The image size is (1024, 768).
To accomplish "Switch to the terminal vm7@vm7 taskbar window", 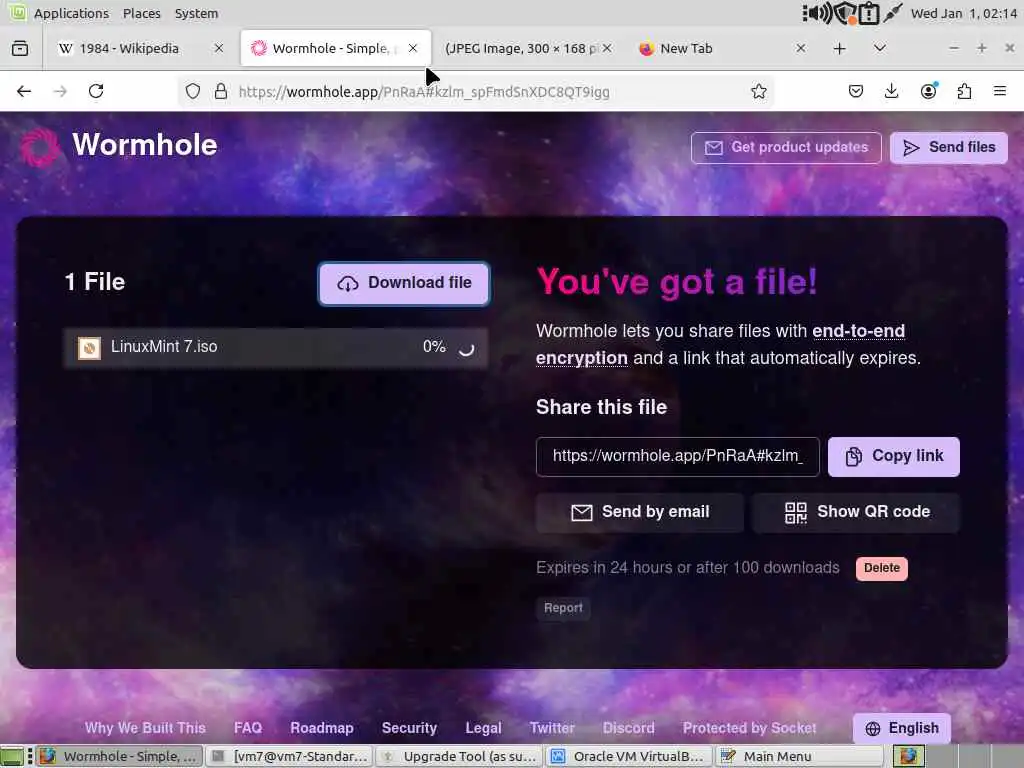I will coord(289,756).
